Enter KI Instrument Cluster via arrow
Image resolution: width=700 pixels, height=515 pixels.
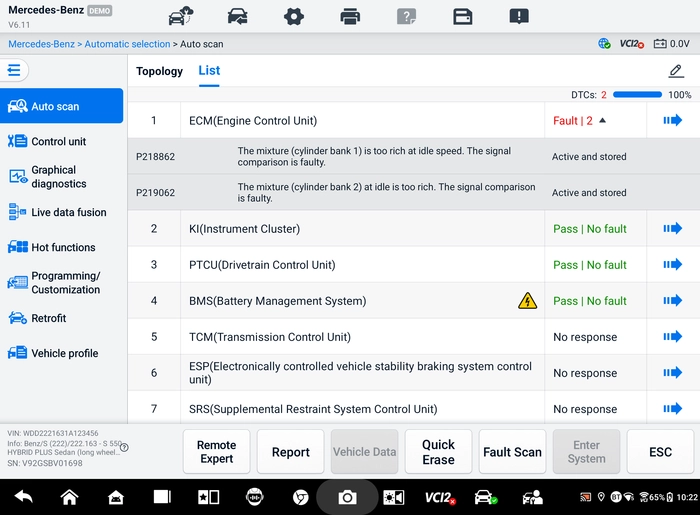tap(672, 228)
